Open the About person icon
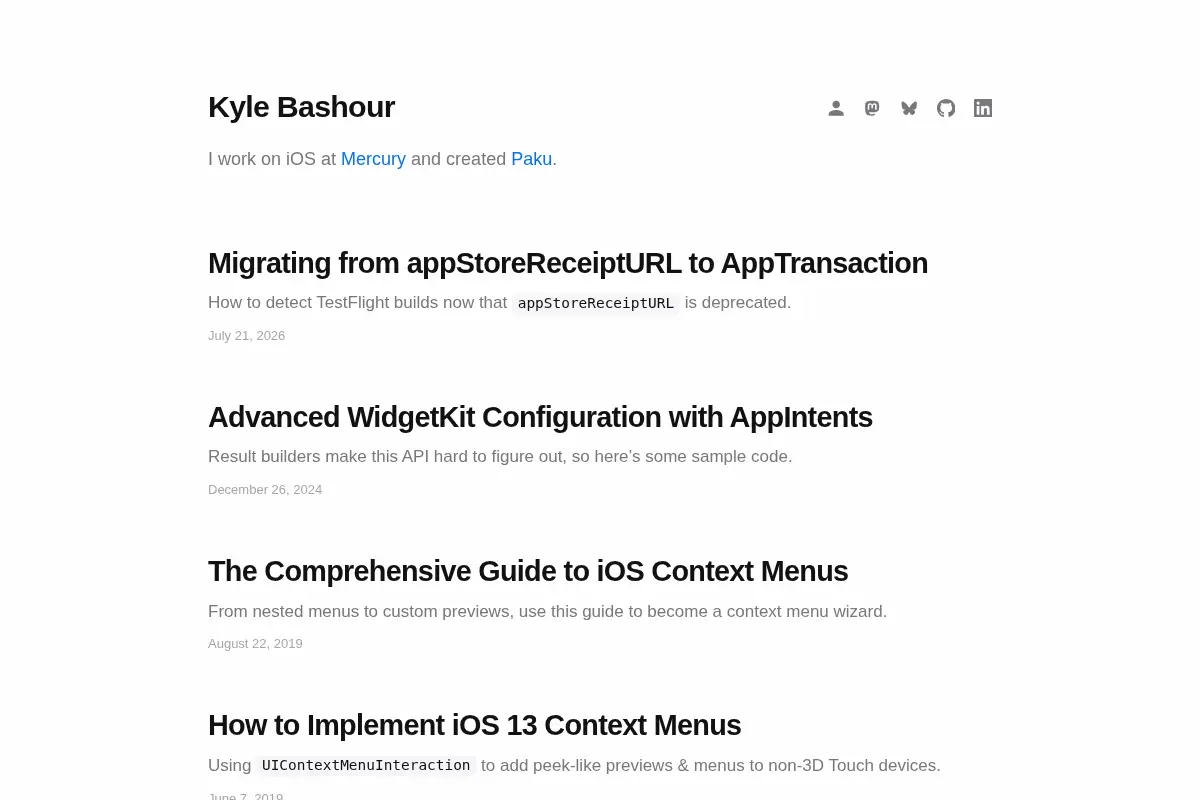Image resolution: width=1200 pixels, height=800 pixels. pos(836,108)
